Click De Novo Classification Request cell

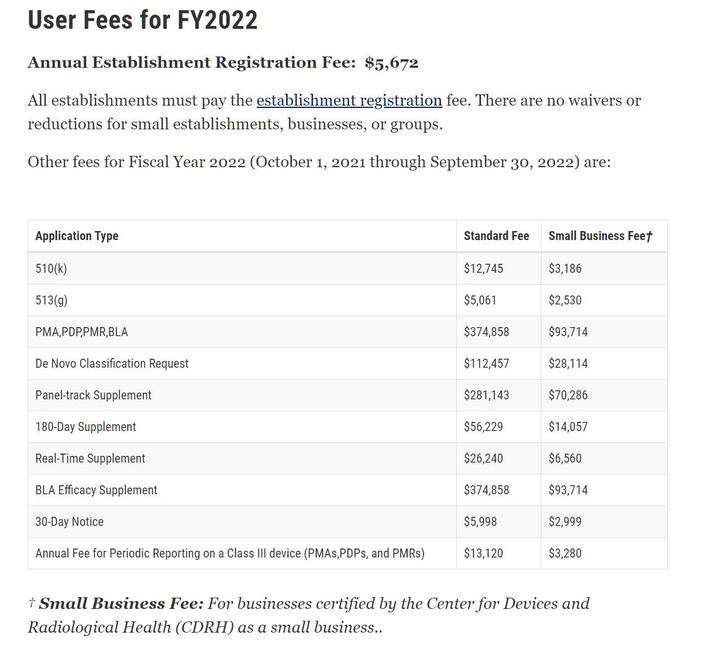tap(112, 363)
